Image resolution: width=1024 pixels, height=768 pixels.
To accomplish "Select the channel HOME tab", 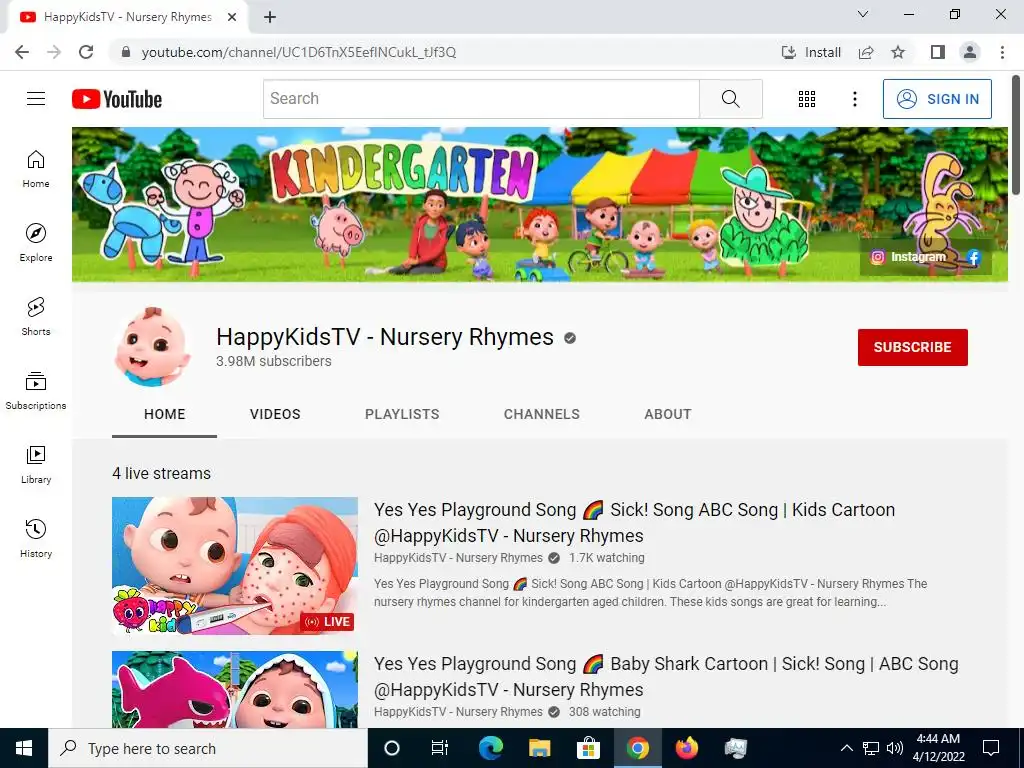I will tap(165, 414).
